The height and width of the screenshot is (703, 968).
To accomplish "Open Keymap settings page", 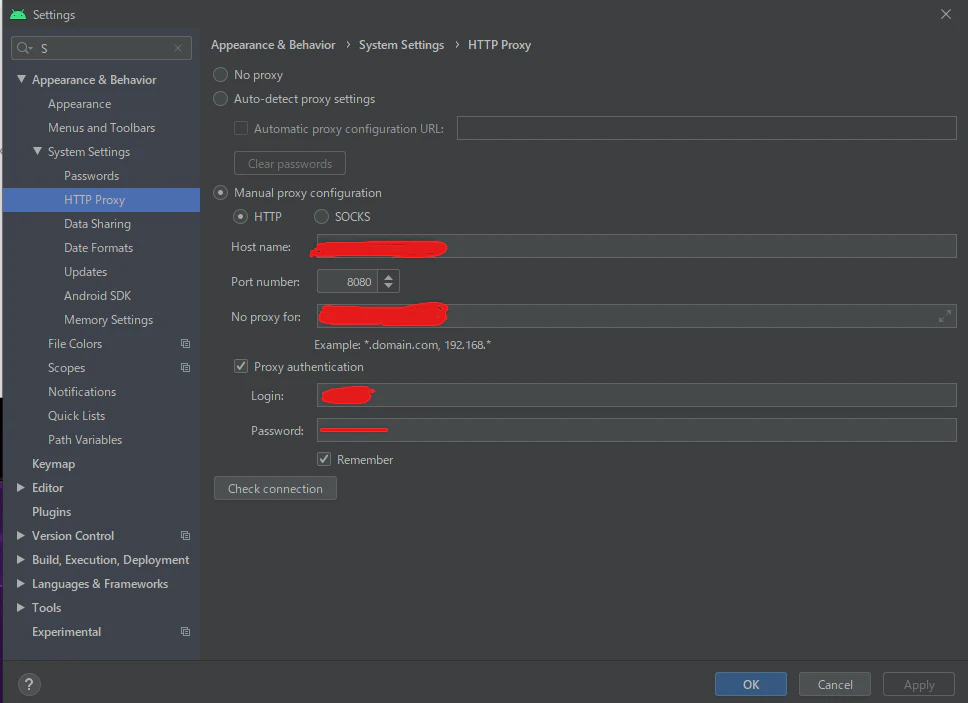I will (x=53, y=464).
